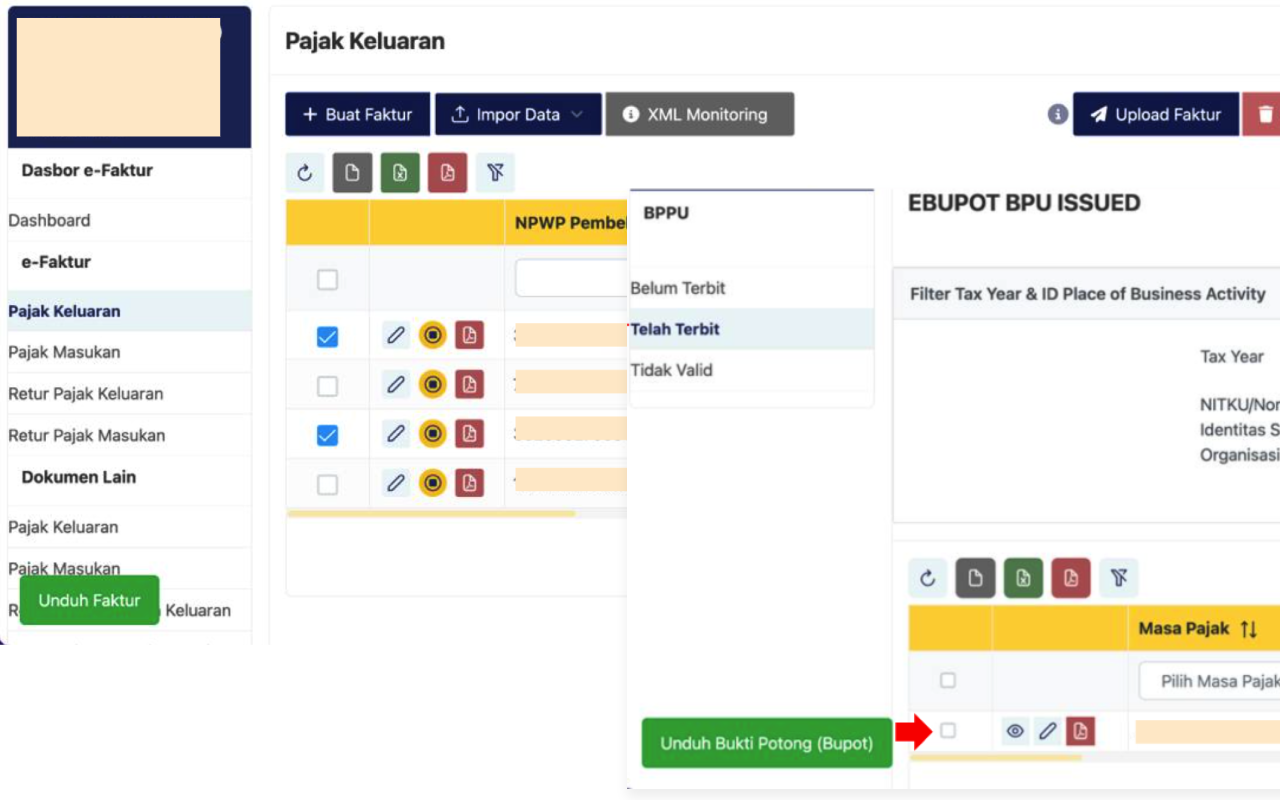Screen dimensions: 1280x800
Task: Click the Dasbor e-Faktur section heading
Action: click(x=87, y=170)
